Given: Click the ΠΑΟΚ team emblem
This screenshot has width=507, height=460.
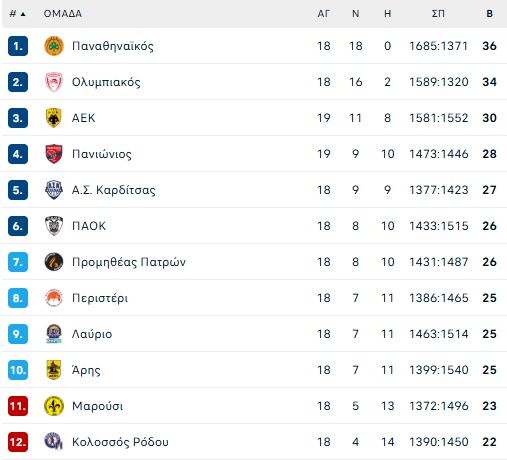Looking at the screenshot, I should [54, 226].
